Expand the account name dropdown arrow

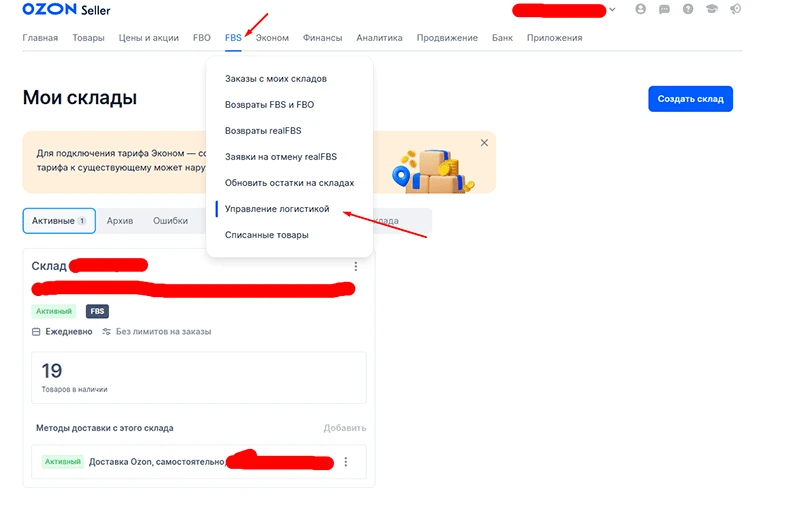tap(612, 9)
